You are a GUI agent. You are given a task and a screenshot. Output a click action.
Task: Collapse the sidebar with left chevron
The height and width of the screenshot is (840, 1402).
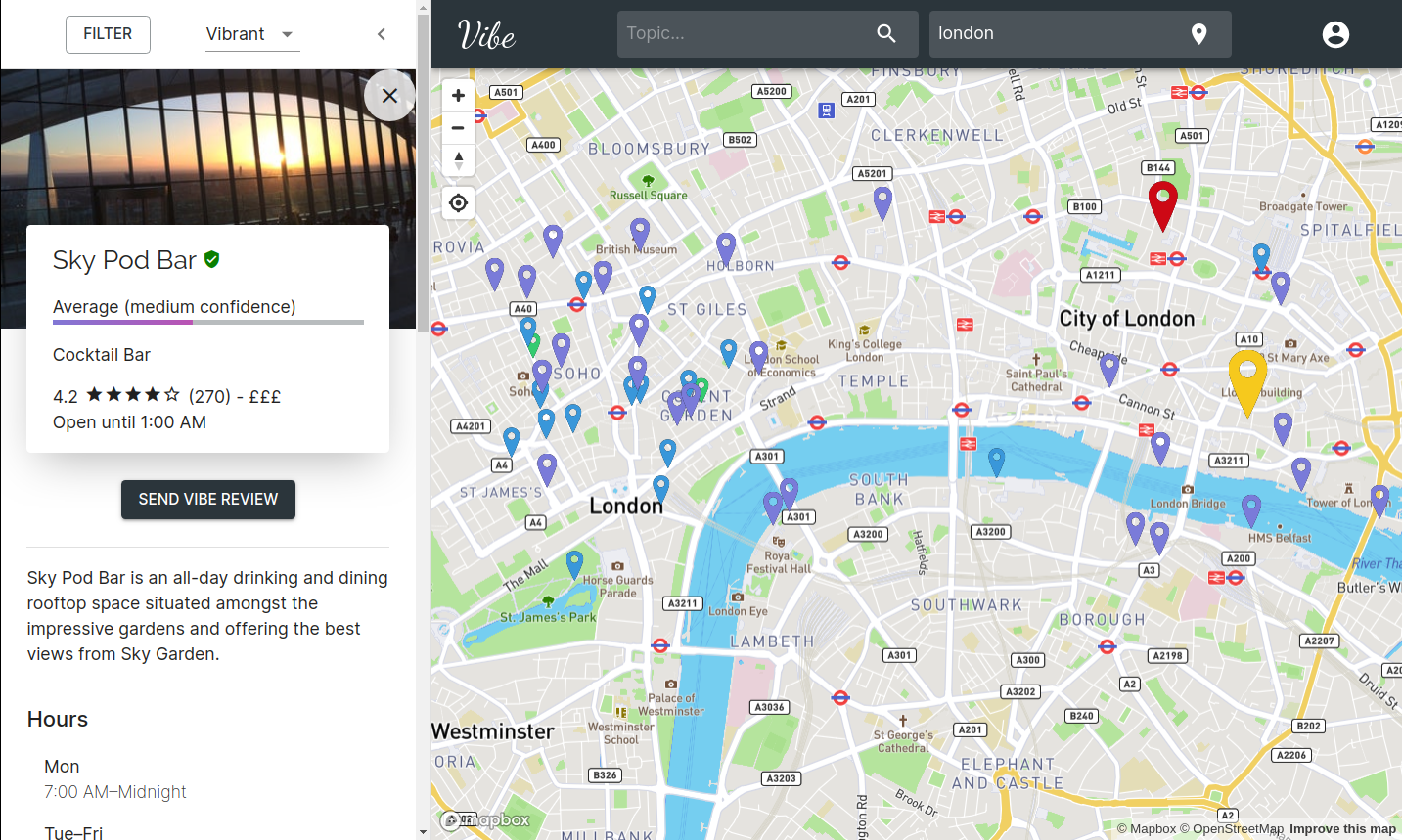coord(382,34)
